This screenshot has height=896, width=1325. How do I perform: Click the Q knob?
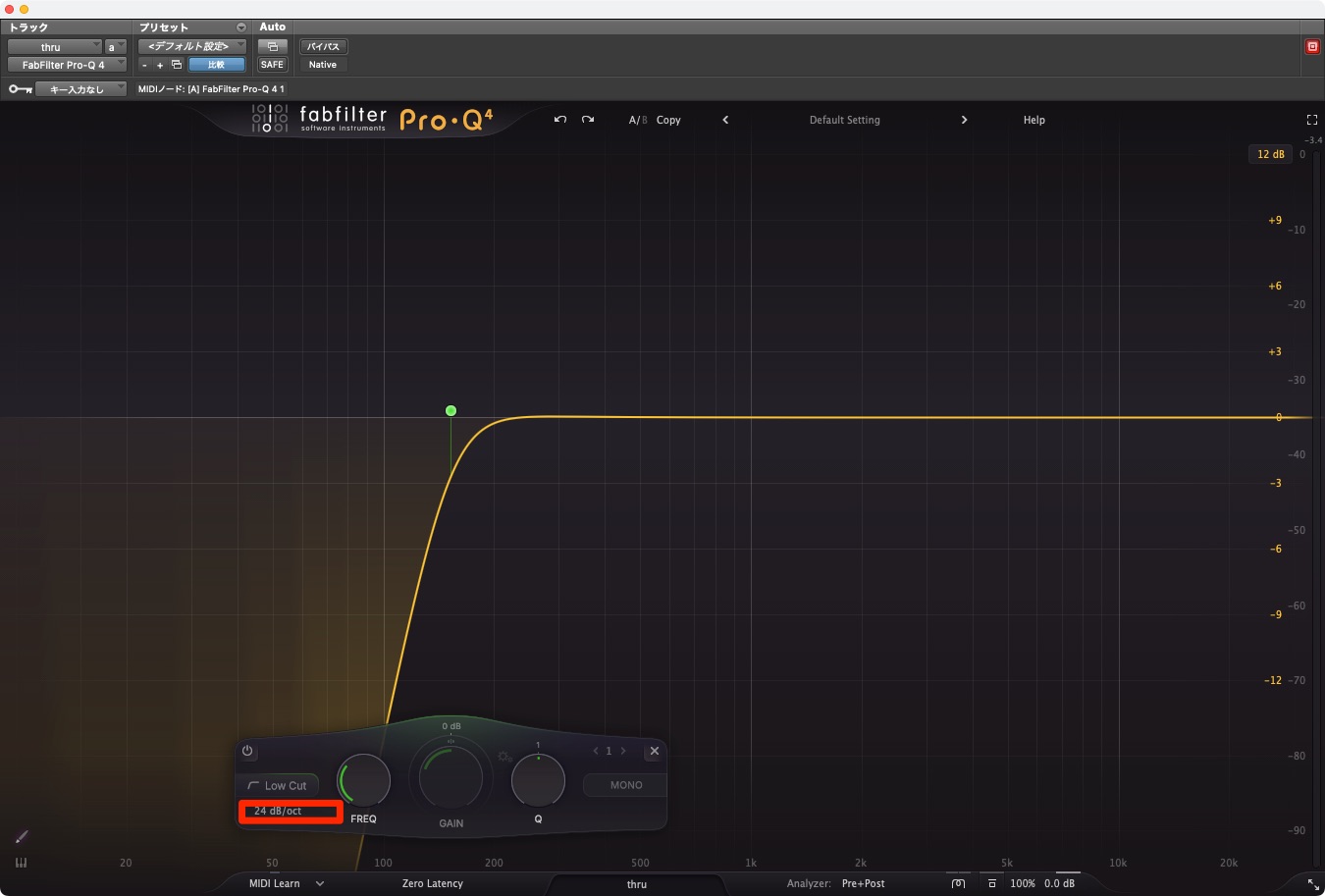[538, 782]
